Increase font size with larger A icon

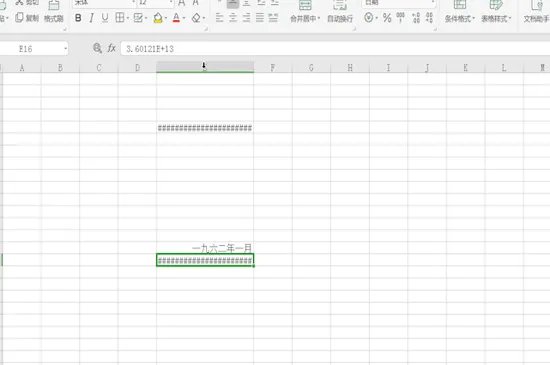pyautogui.click(x=182, y=3)
